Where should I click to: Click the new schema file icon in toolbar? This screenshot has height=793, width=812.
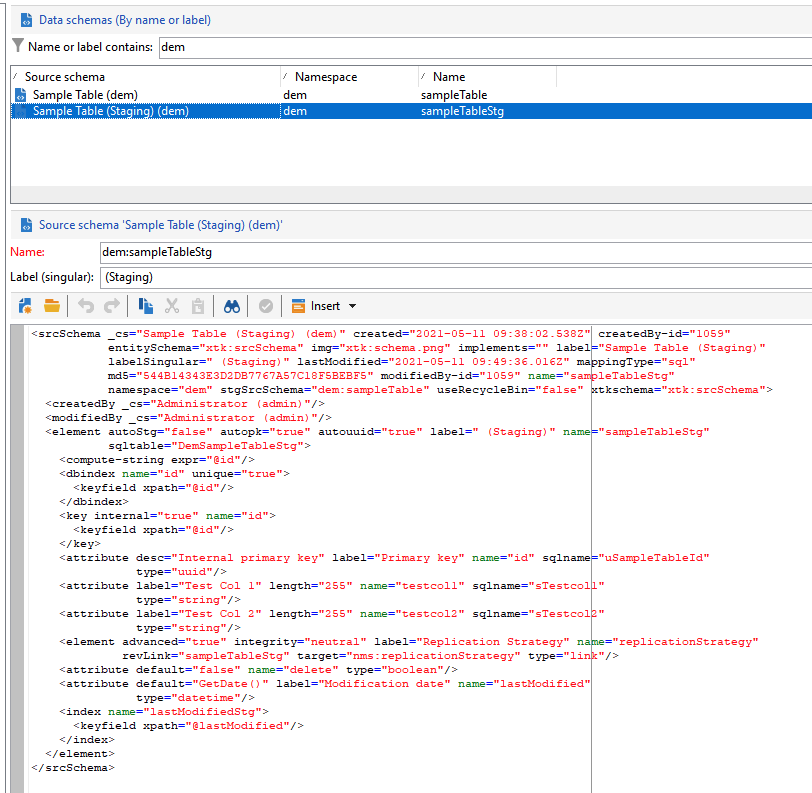[x=25, y=306]
